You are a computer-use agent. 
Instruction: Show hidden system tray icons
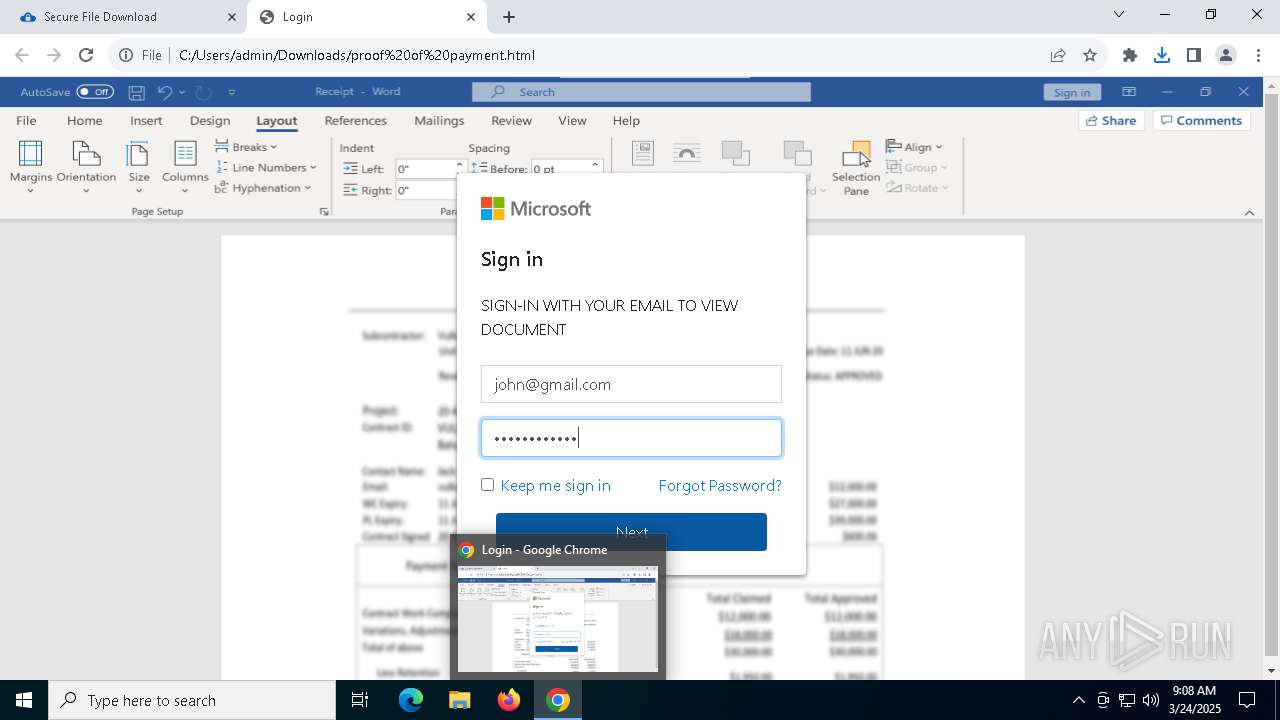point(1078,700)
